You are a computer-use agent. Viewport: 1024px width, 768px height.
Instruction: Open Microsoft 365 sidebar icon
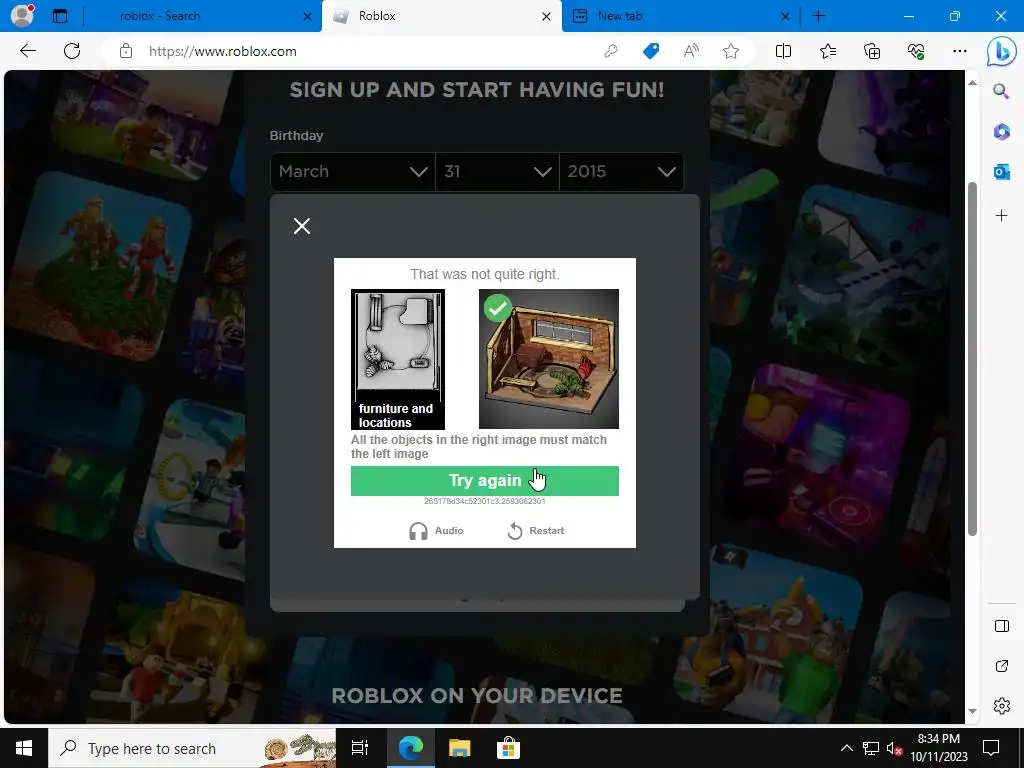pyautogui.click(x=1001, y=131)
